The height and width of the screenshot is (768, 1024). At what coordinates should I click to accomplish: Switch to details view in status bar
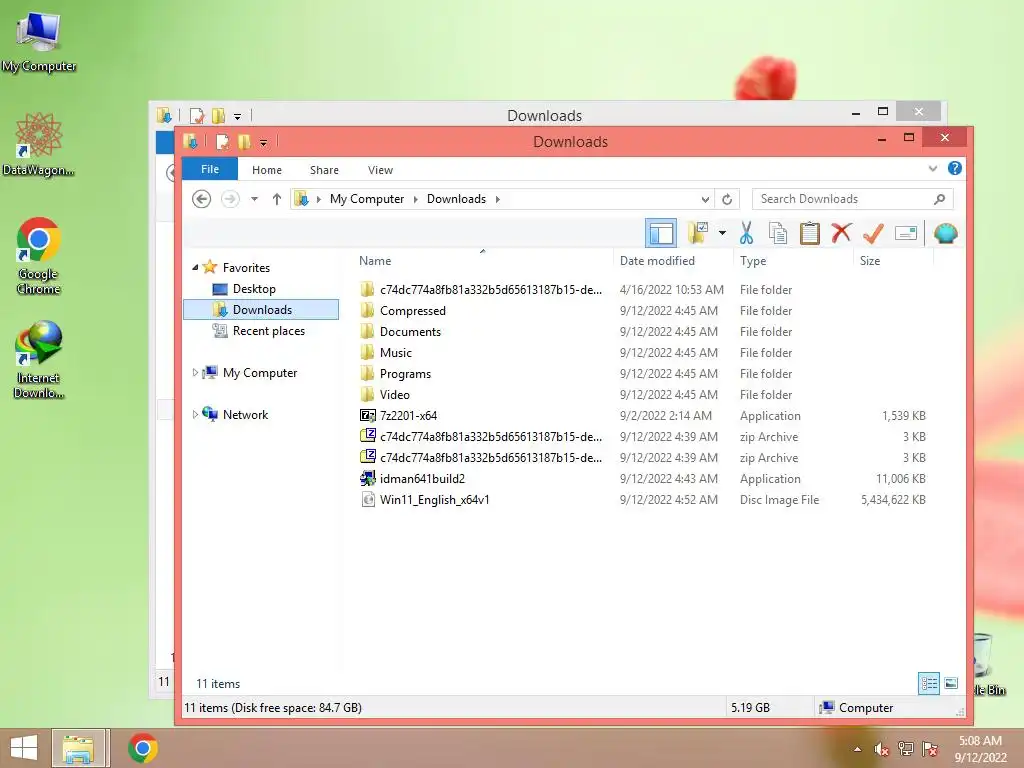pos(929,684)
